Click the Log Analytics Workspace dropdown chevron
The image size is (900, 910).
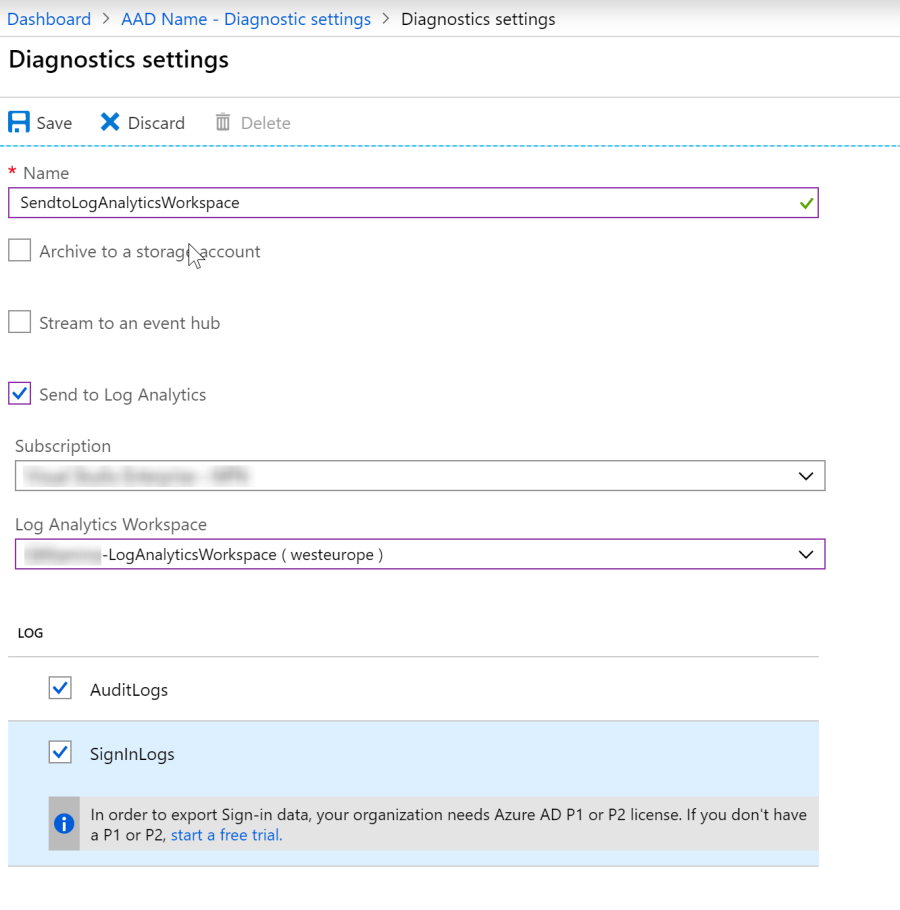[806, 554]
